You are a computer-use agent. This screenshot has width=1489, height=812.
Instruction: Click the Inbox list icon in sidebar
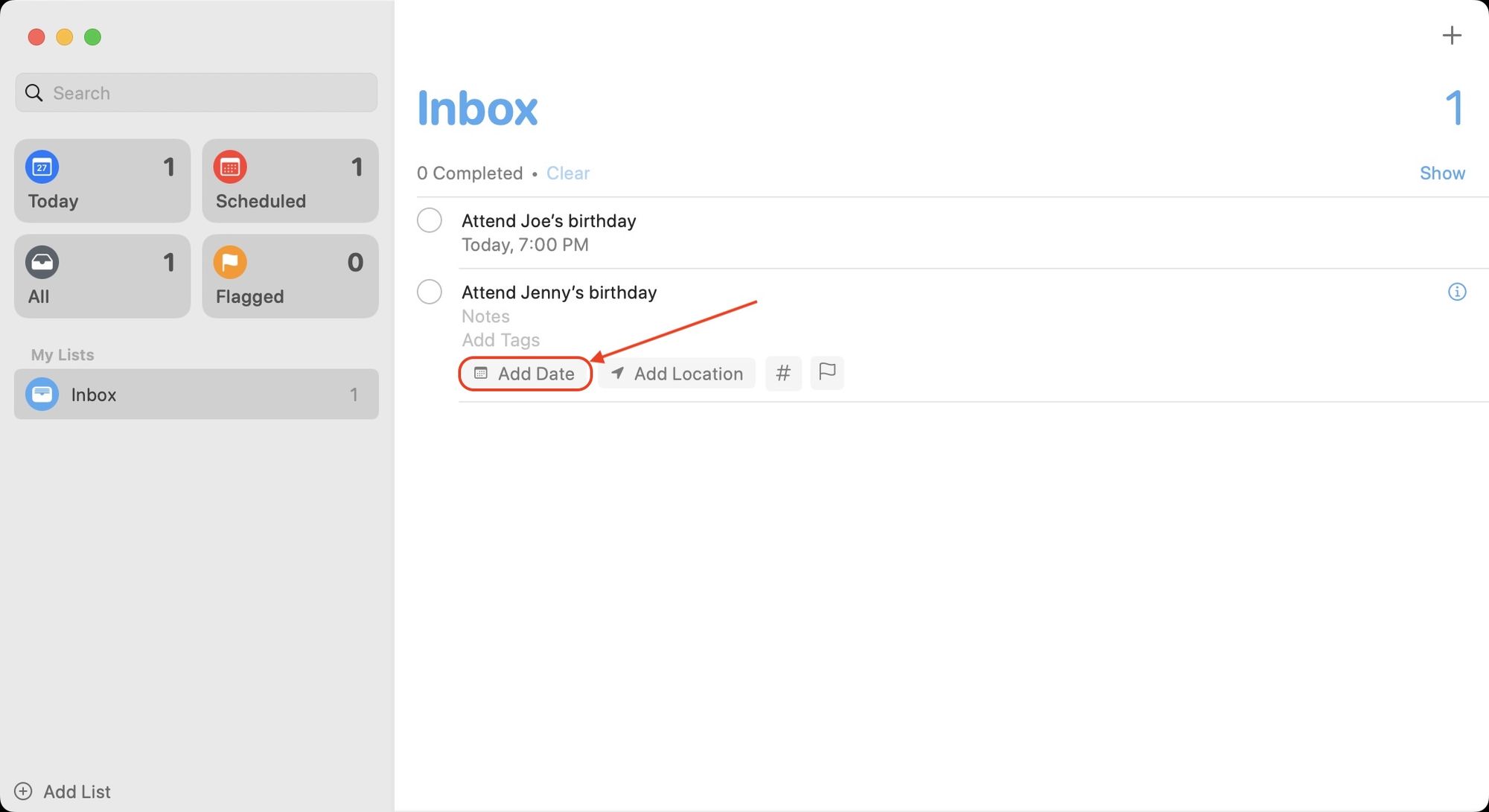tap(42, 393)
